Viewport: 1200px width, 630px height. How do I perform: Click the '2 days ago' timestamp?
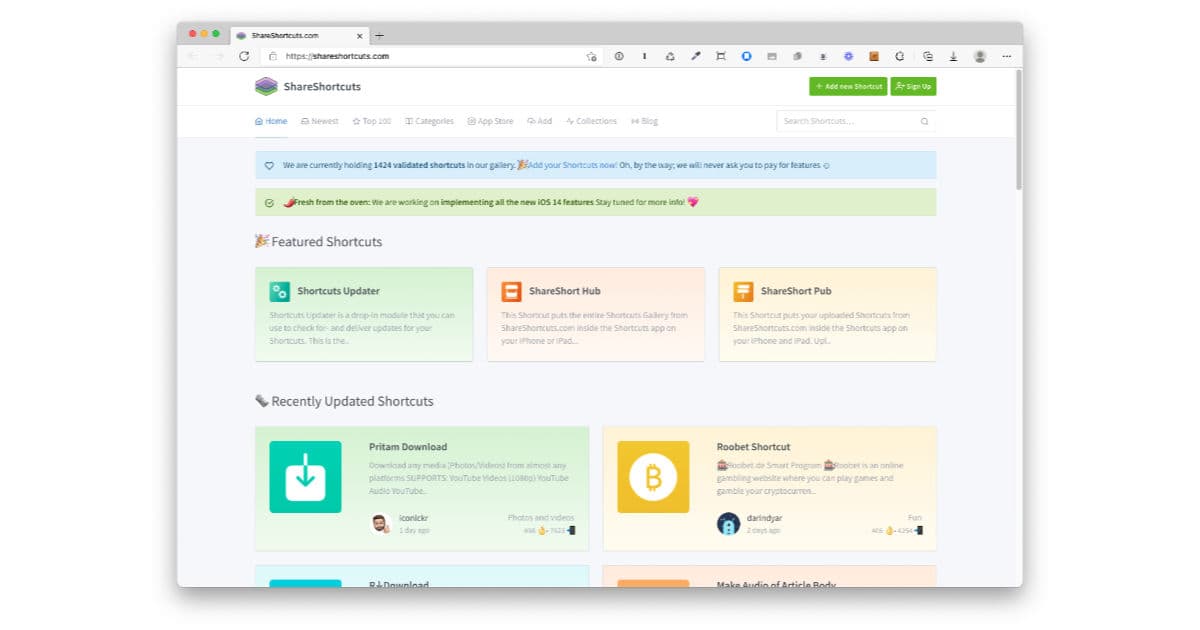click(763, 530)
